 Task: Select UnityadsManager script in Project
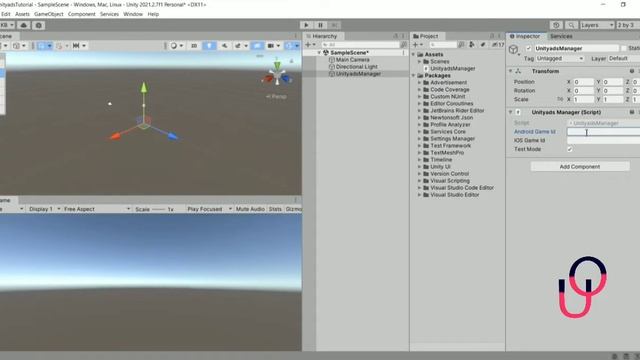[x=452, y=69]
